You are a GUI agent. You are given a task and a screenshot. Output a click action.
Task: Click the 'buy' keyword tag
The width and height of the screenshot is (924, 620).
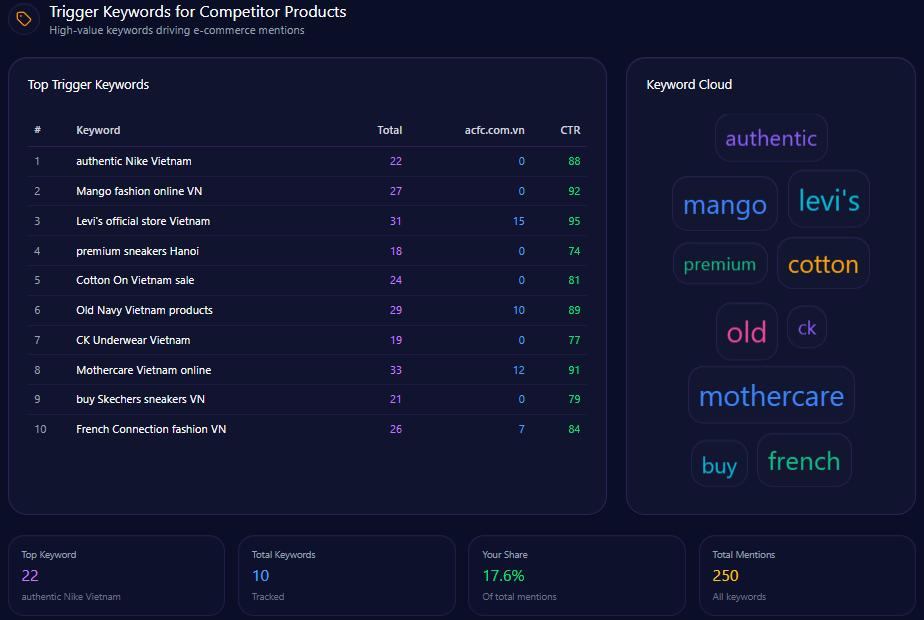[719, 465]
